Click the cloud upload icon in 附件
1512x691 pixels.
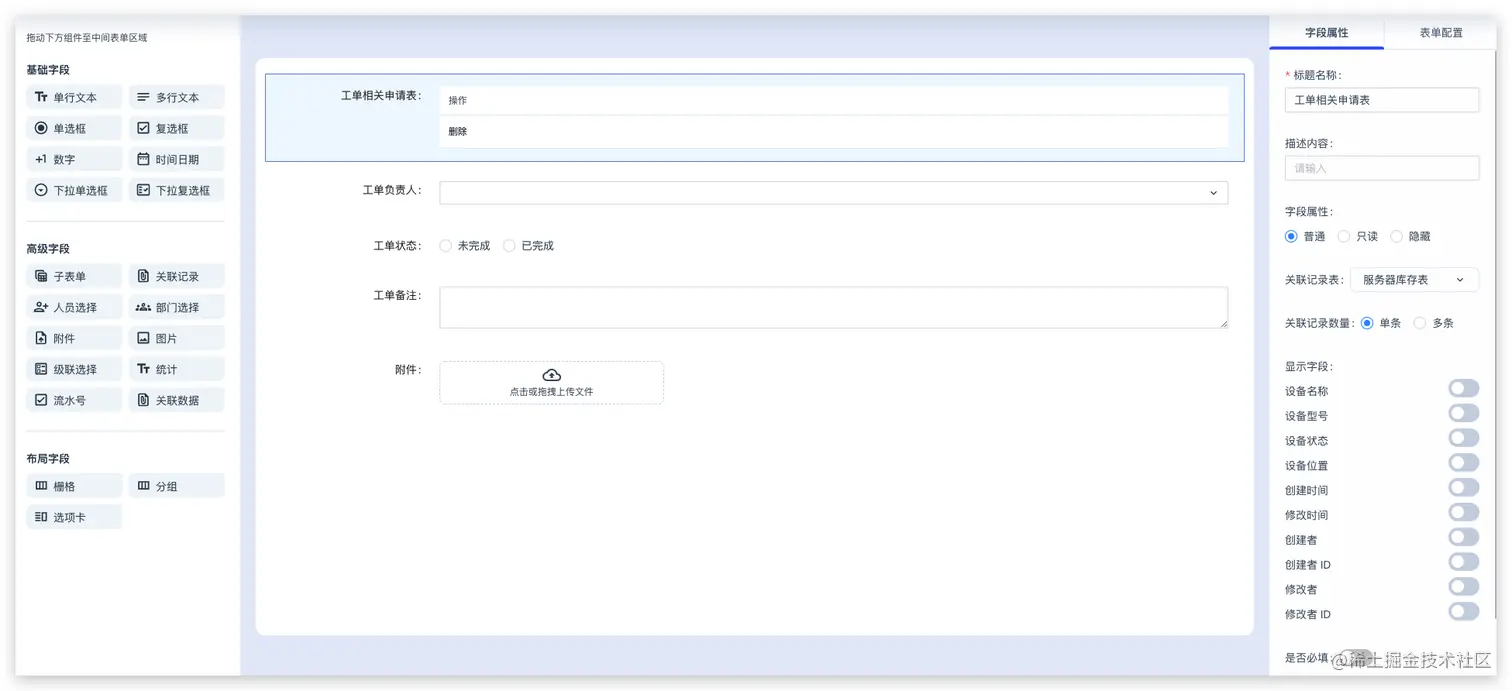[551, 375]
